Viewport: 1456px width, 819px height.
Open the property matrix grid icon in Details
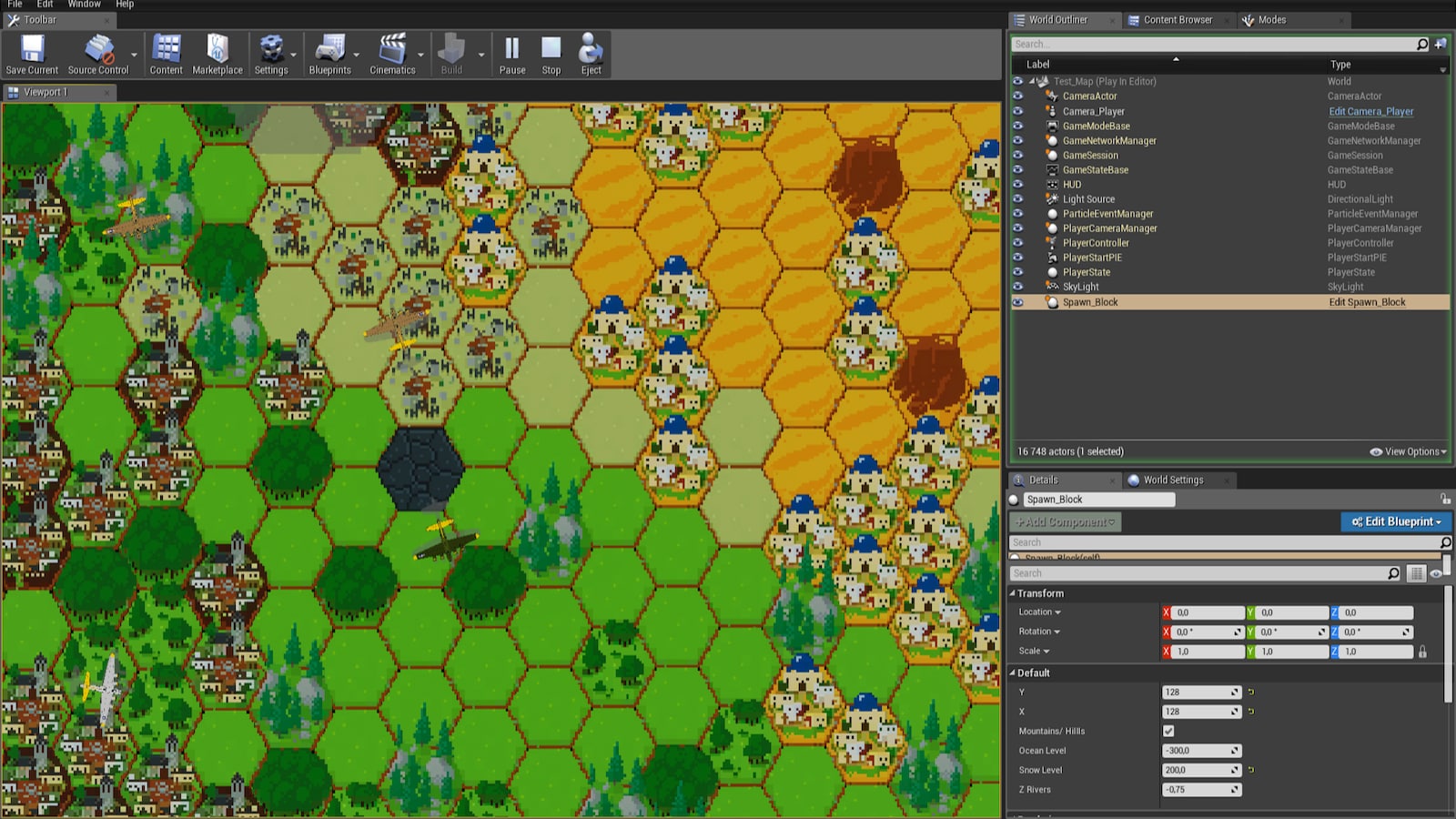1416,573
